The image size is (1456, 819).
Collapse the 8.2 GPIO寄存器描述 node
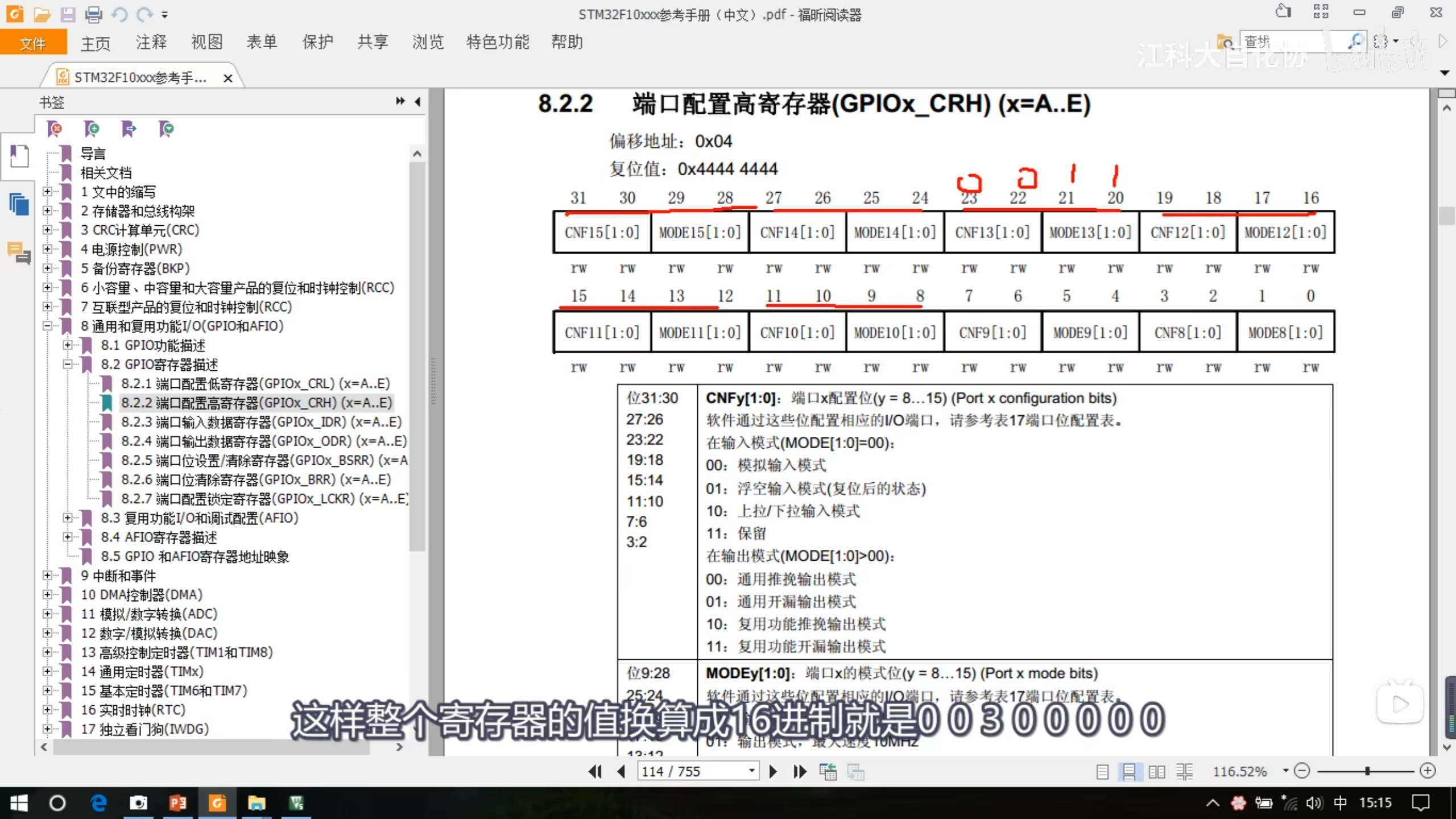coord(68,364)
